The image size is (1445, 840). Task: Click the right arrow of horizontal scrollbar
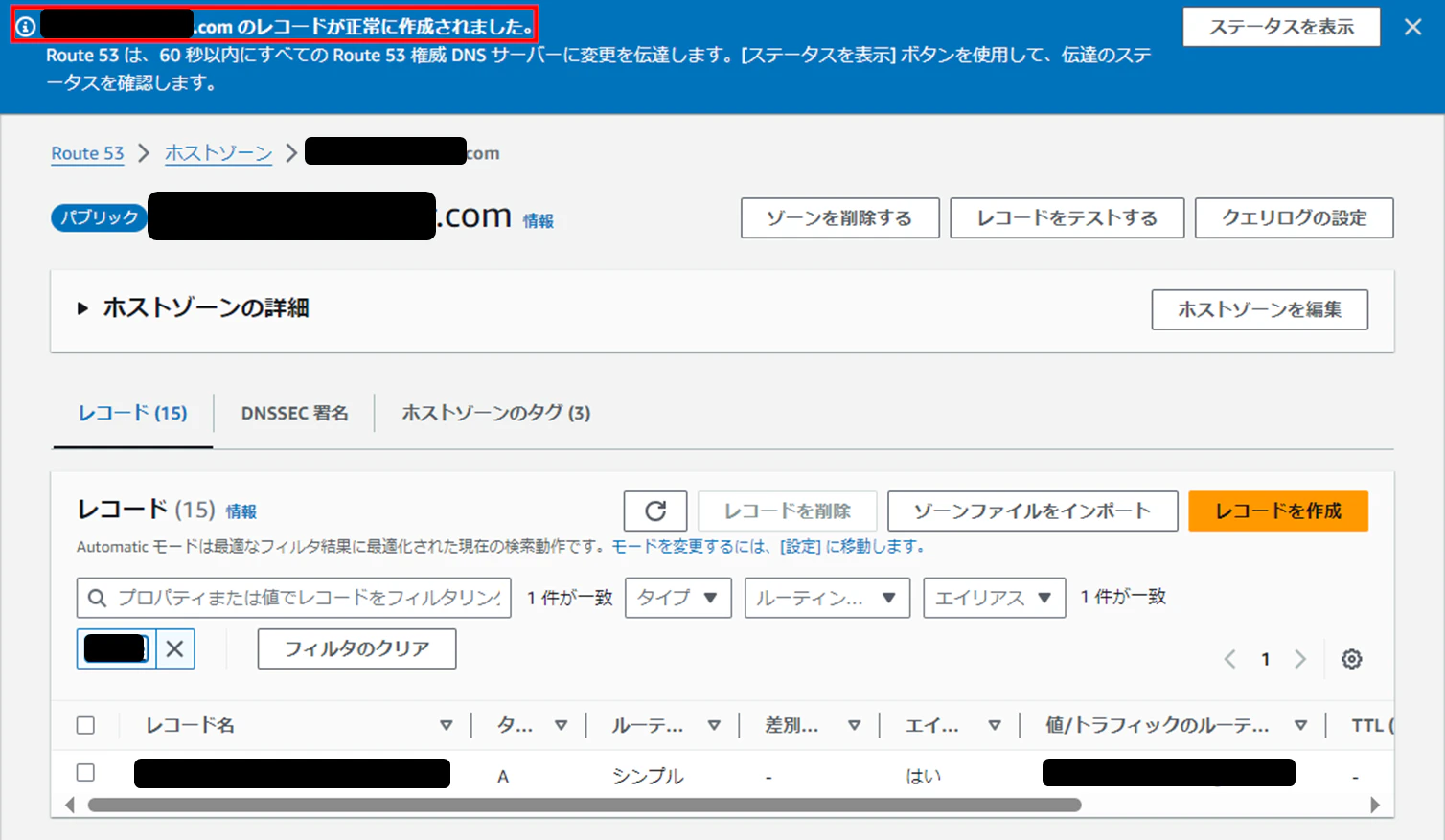point(1375,805)
